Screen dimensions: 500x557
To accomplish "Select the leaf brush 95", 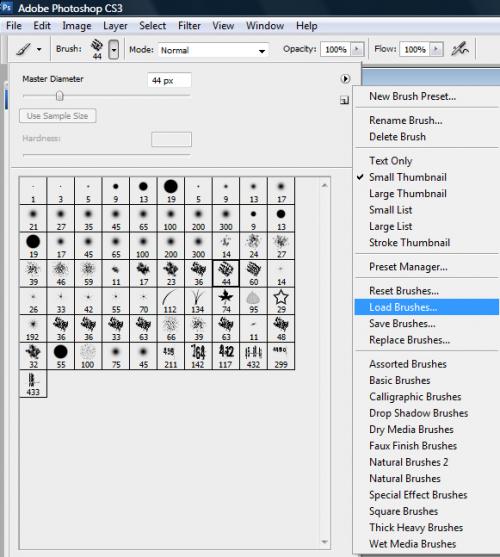I will pyautogui.click(x=253, y=301).
